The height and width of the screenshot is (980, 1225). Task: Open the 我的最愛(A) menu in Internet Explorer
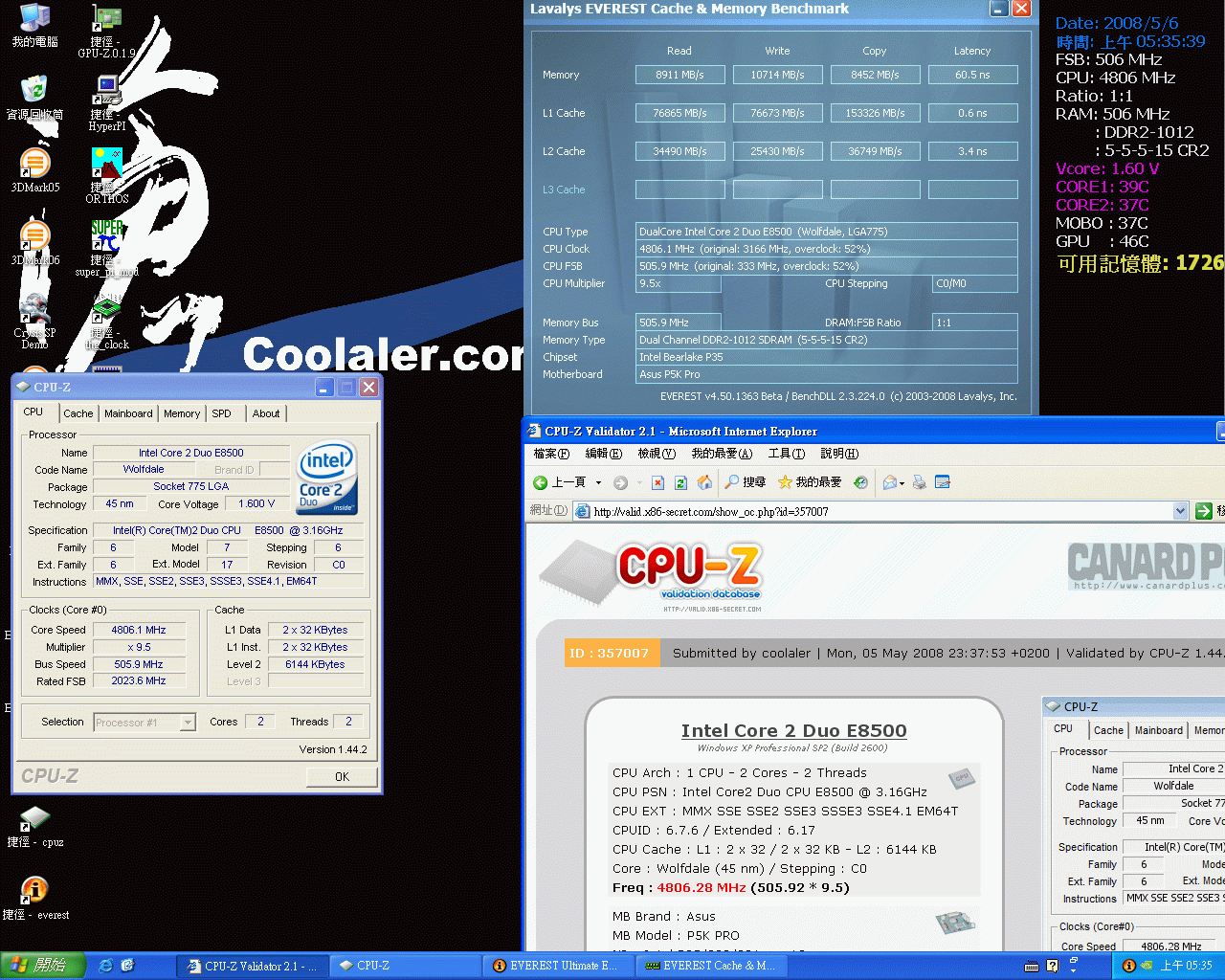click(722, 454)
